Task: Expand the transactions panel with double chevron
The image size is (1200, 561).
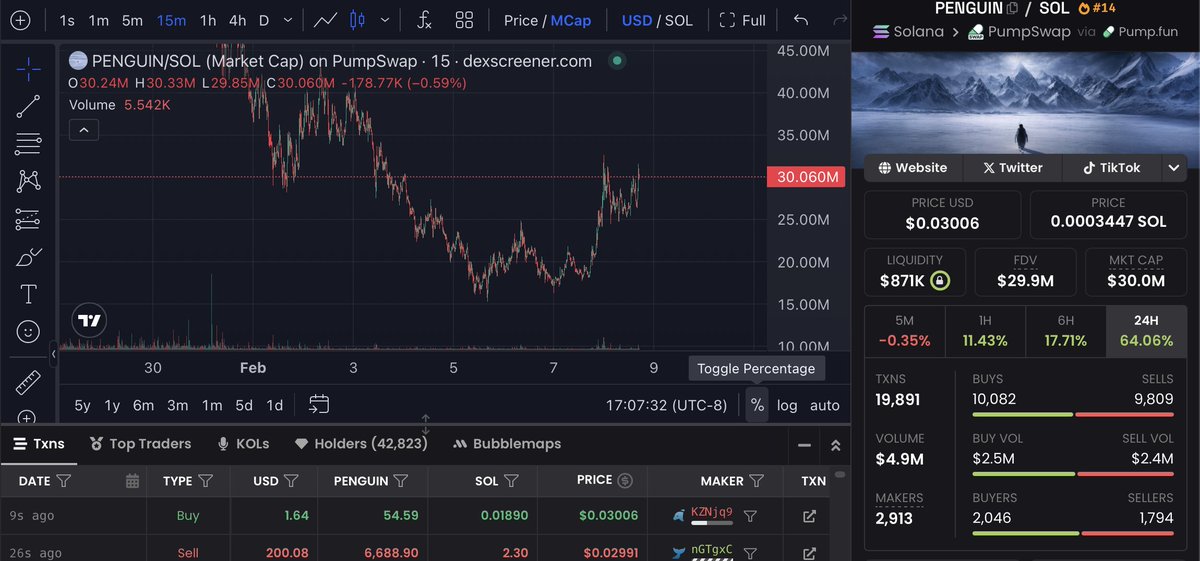Action: click(x=836, y=445)
